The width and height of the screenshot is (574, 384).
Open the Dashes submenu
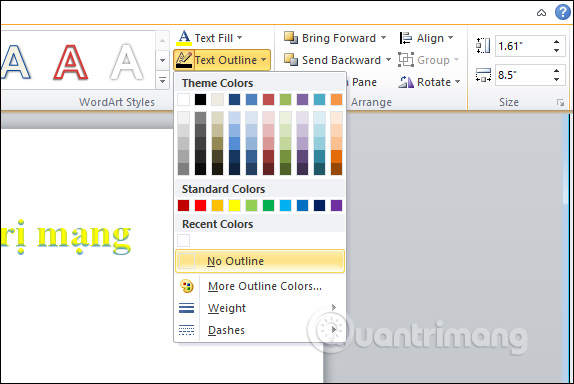[260, 330]
